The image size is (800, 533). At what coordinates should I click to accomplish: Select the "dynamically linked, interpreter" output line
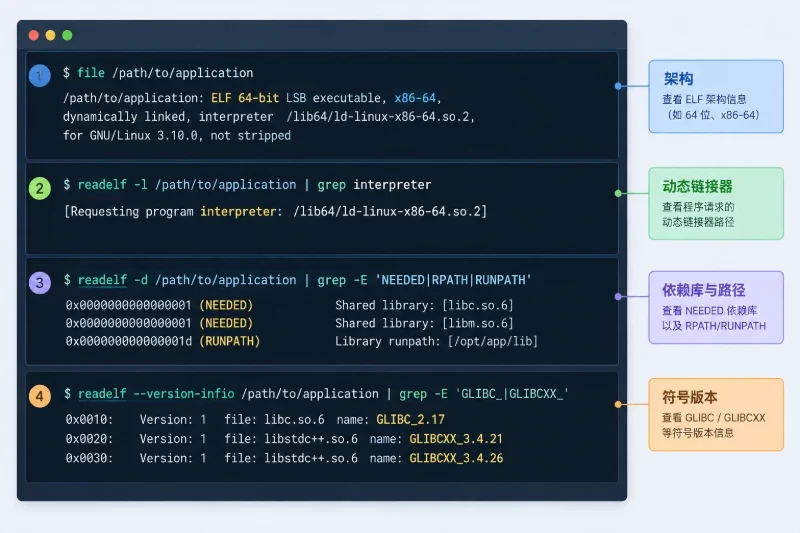pos(269,117)
